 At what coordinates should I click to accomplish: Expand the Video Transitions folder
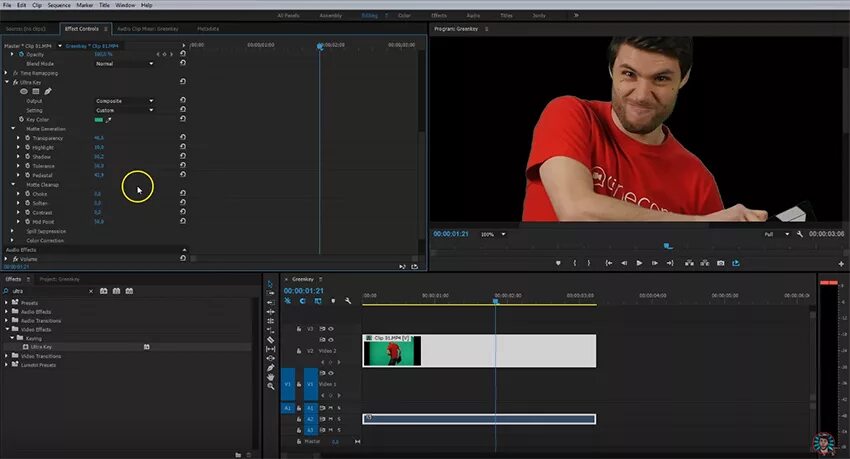point(7,356)
